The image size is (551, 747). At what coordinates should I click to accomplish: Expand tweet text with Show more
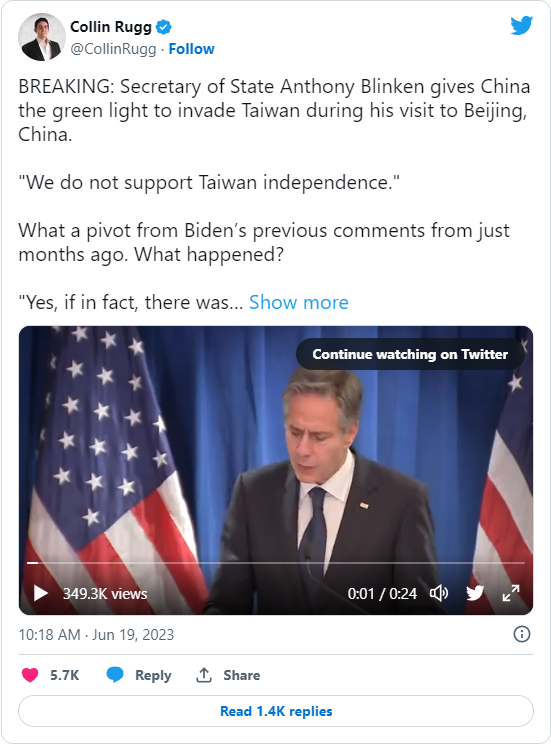(299, 302)
